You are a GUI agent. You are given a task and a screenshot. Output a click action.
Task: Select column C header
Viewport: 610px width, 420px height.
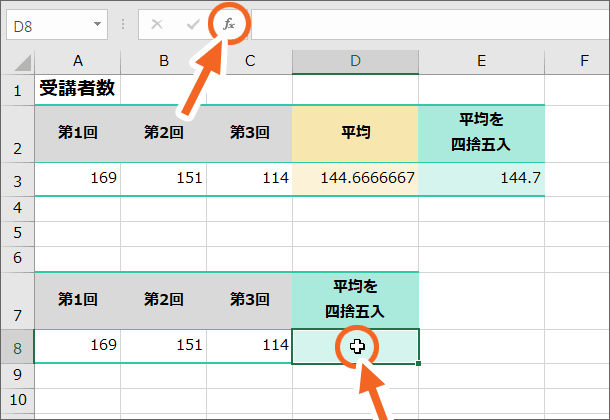(x=250, y=61)
